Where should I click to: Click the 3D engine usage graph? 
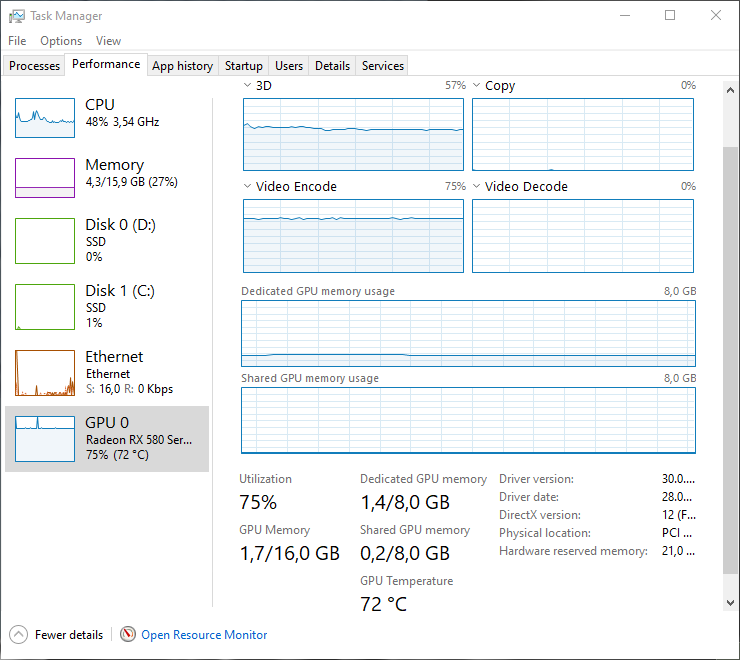pos(353,135)
